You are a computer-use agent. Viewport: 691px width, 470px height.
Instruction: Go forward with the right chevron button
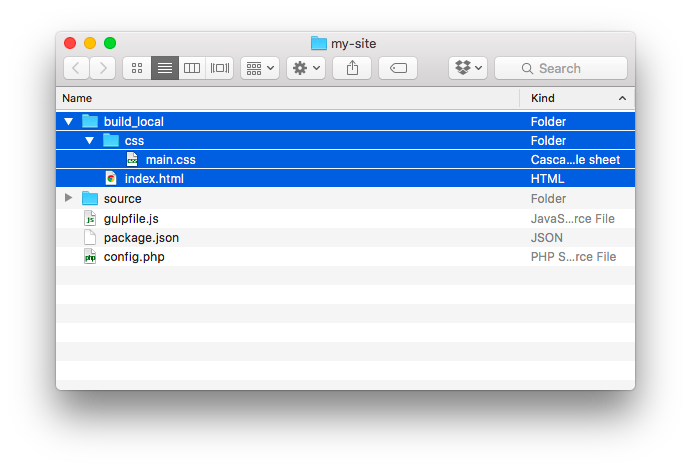(103, 68)
